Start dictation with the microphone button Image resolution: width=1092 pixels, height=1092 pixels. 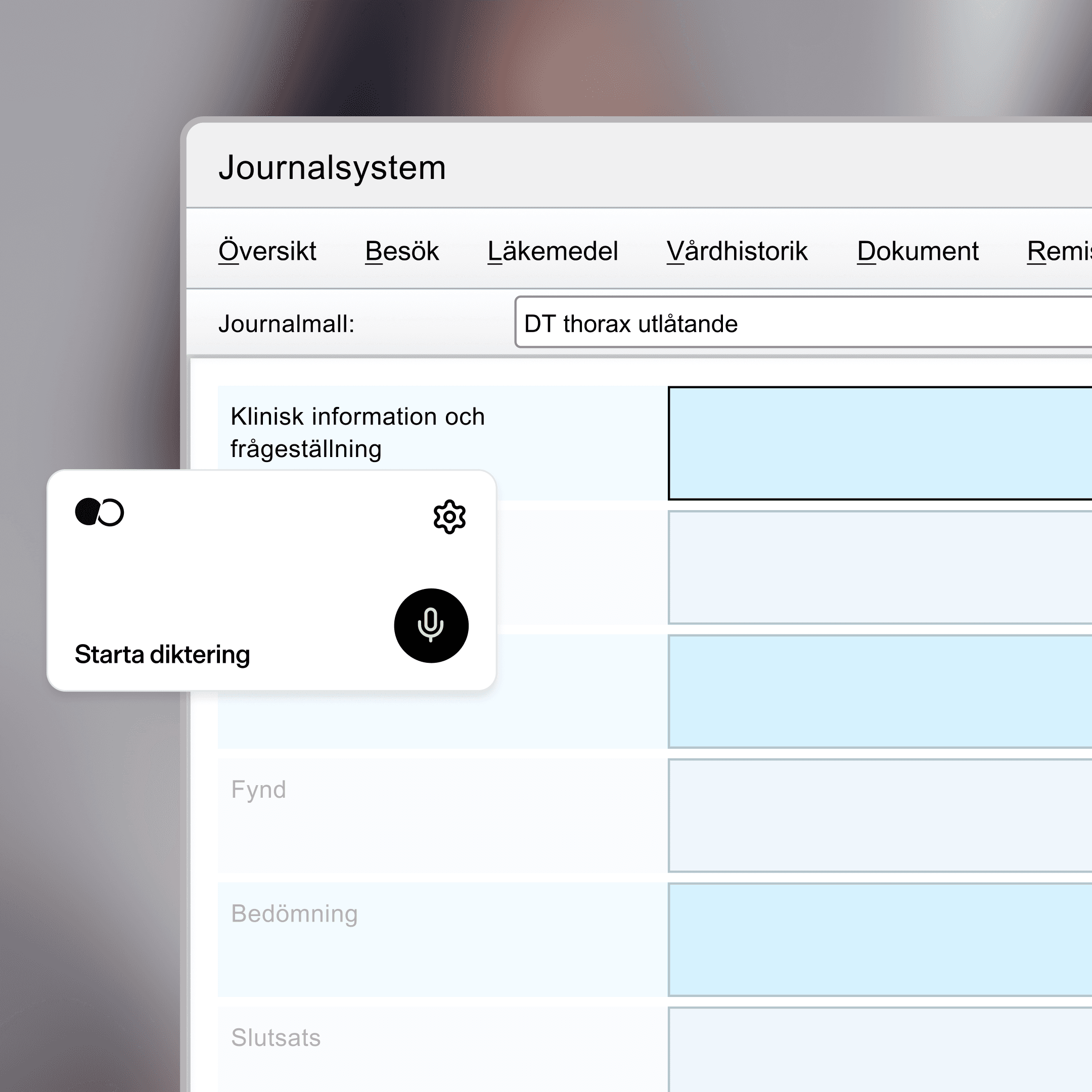[431, 626]
